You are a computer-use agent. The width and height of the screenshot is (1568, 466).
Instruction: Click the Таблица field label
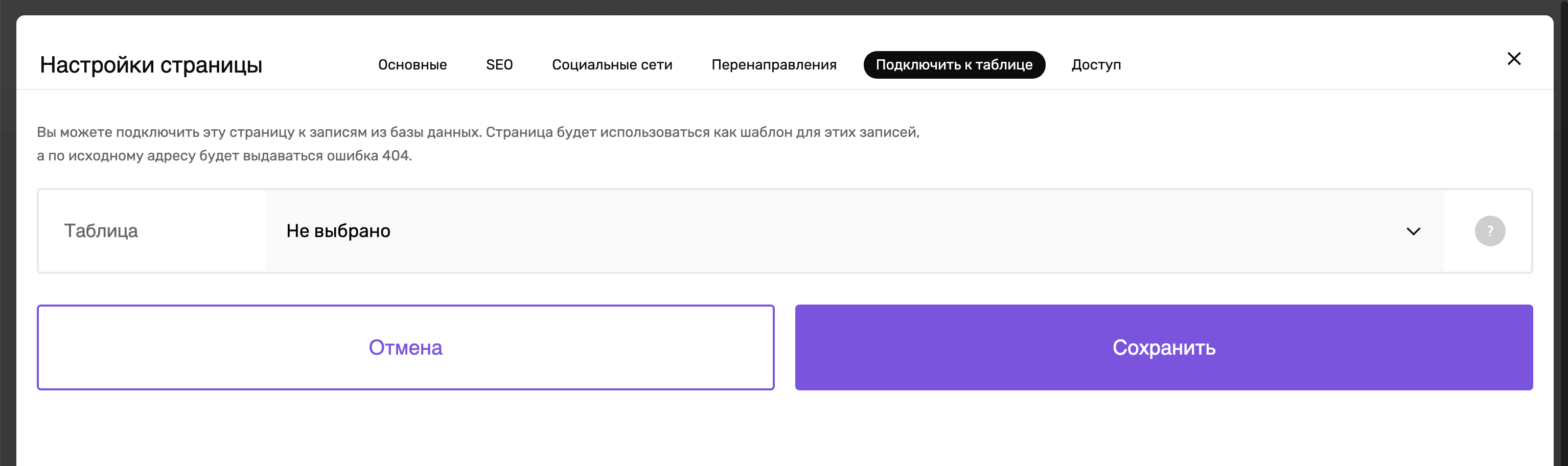pyautogui.click(x=101, y=231)
